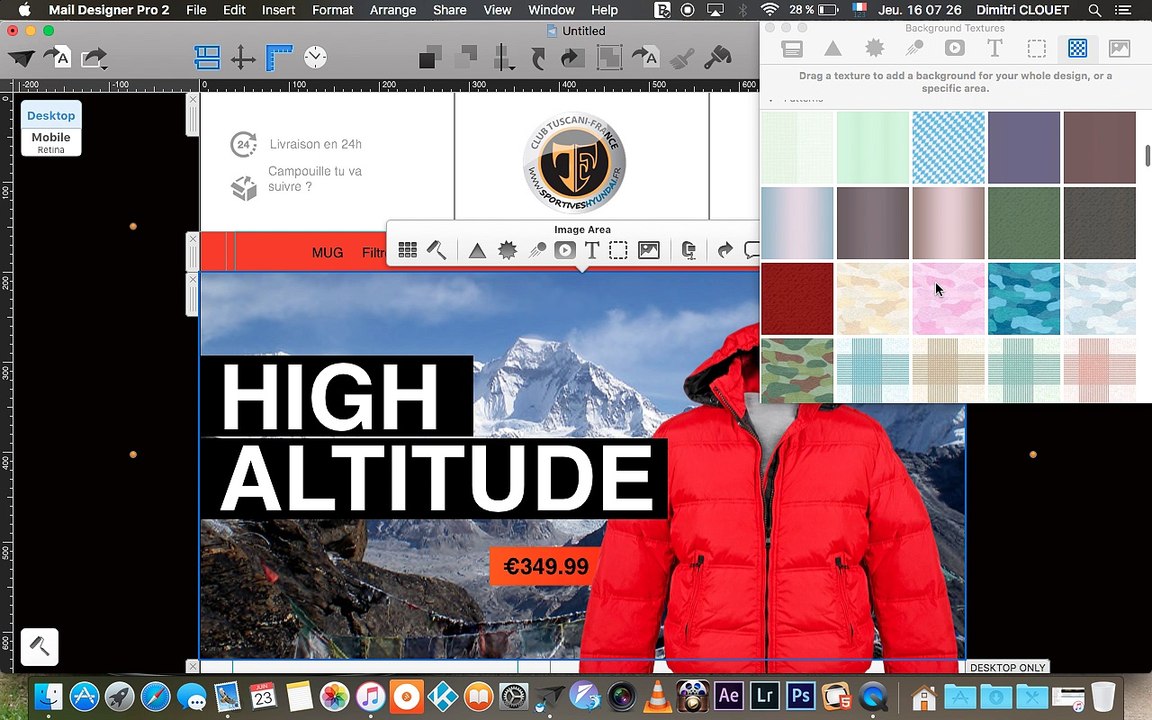The height and width of the screenshot is (720, 1152).
Task: Click triangle shapes icon in Image Area popover
Action: (x=478, y=251)
